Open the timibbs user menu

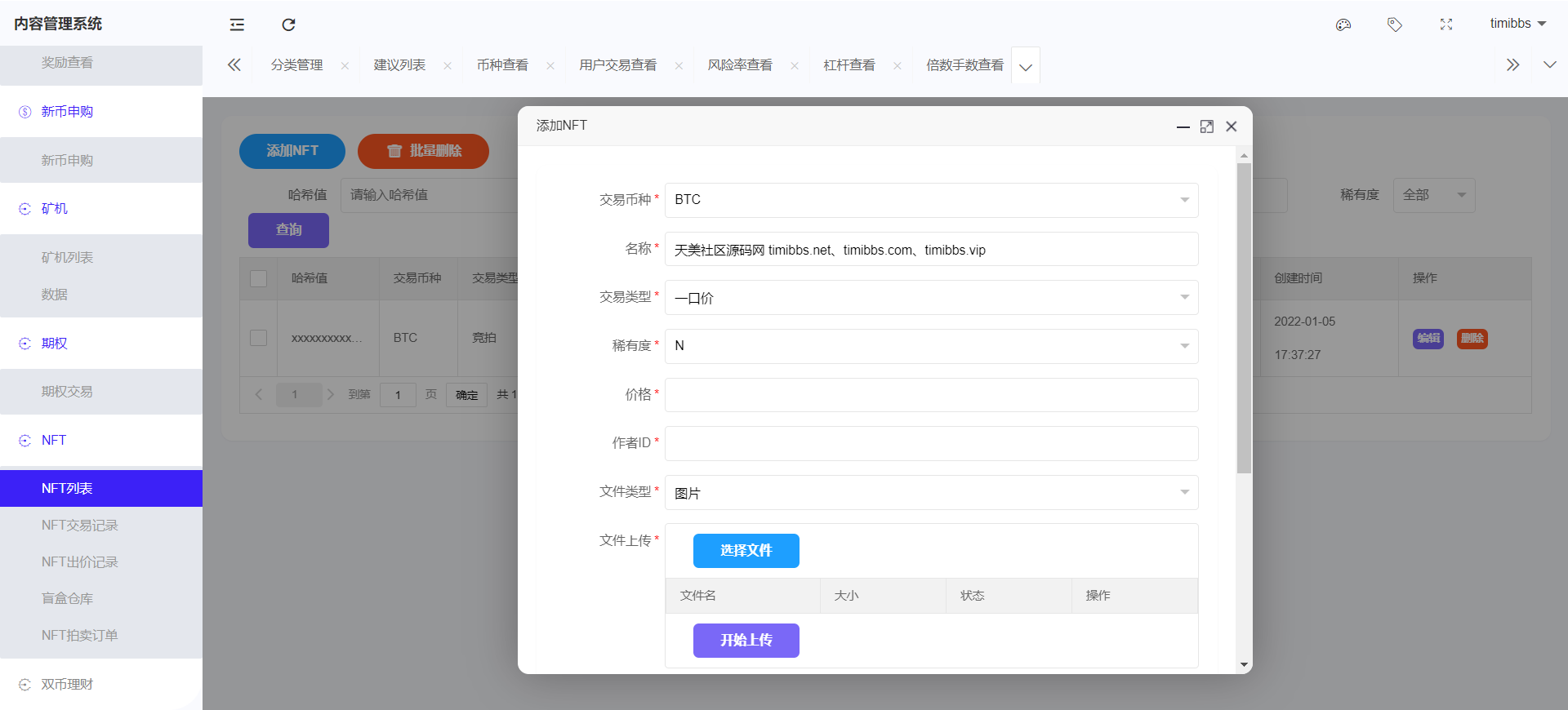tap(1517, 24)
